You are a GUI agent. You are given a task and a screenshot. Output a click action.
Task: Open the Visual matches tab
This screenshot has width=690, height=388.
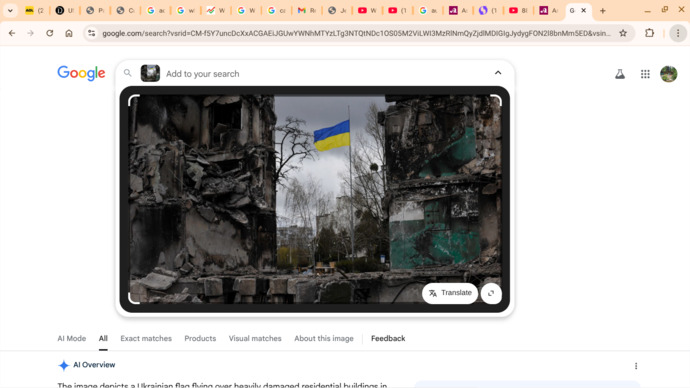pyautogui.click(x=255, y=338)
